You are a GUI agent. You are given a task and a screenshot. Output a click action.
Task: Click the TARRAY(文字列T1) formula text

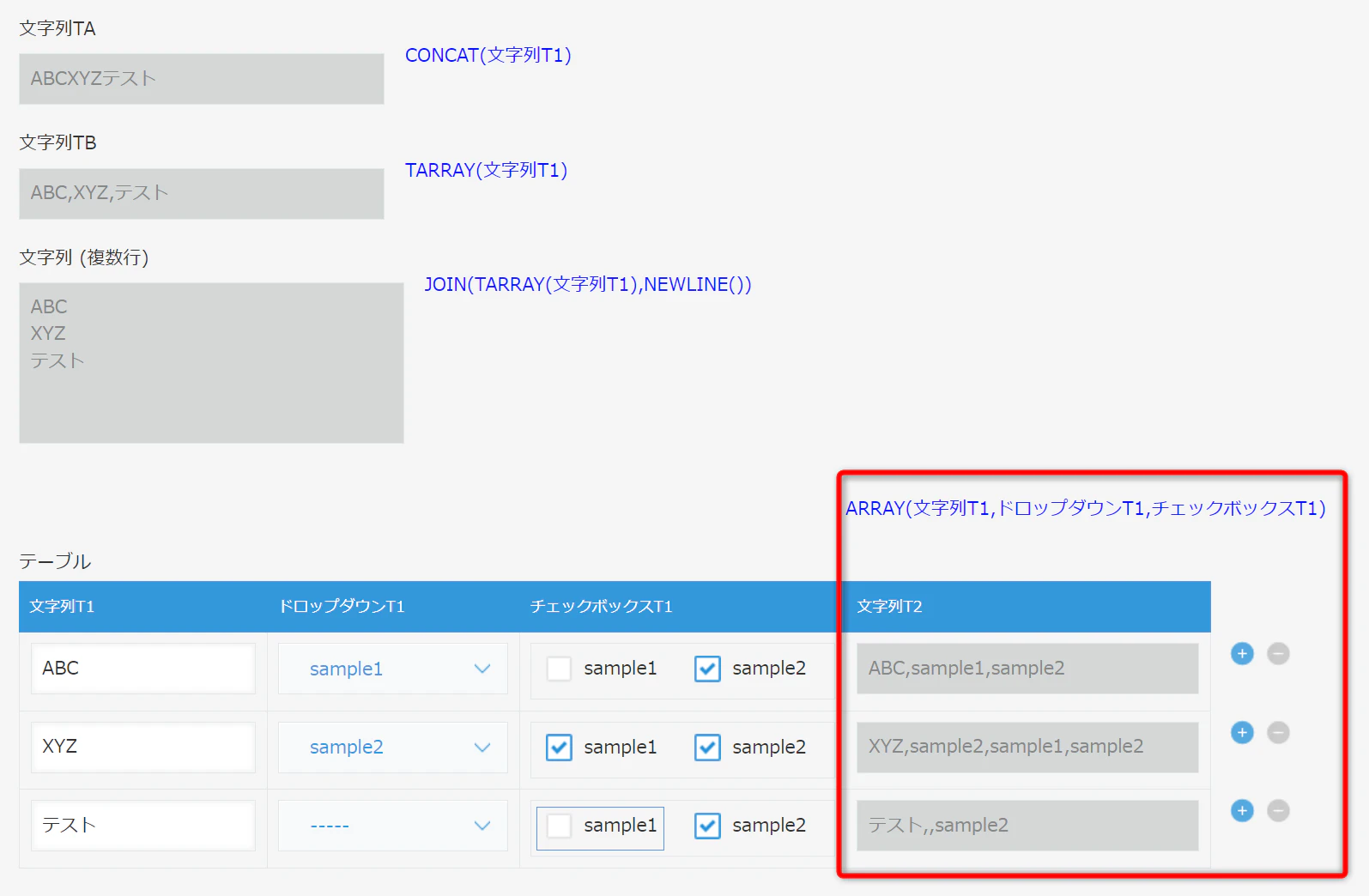487,170
